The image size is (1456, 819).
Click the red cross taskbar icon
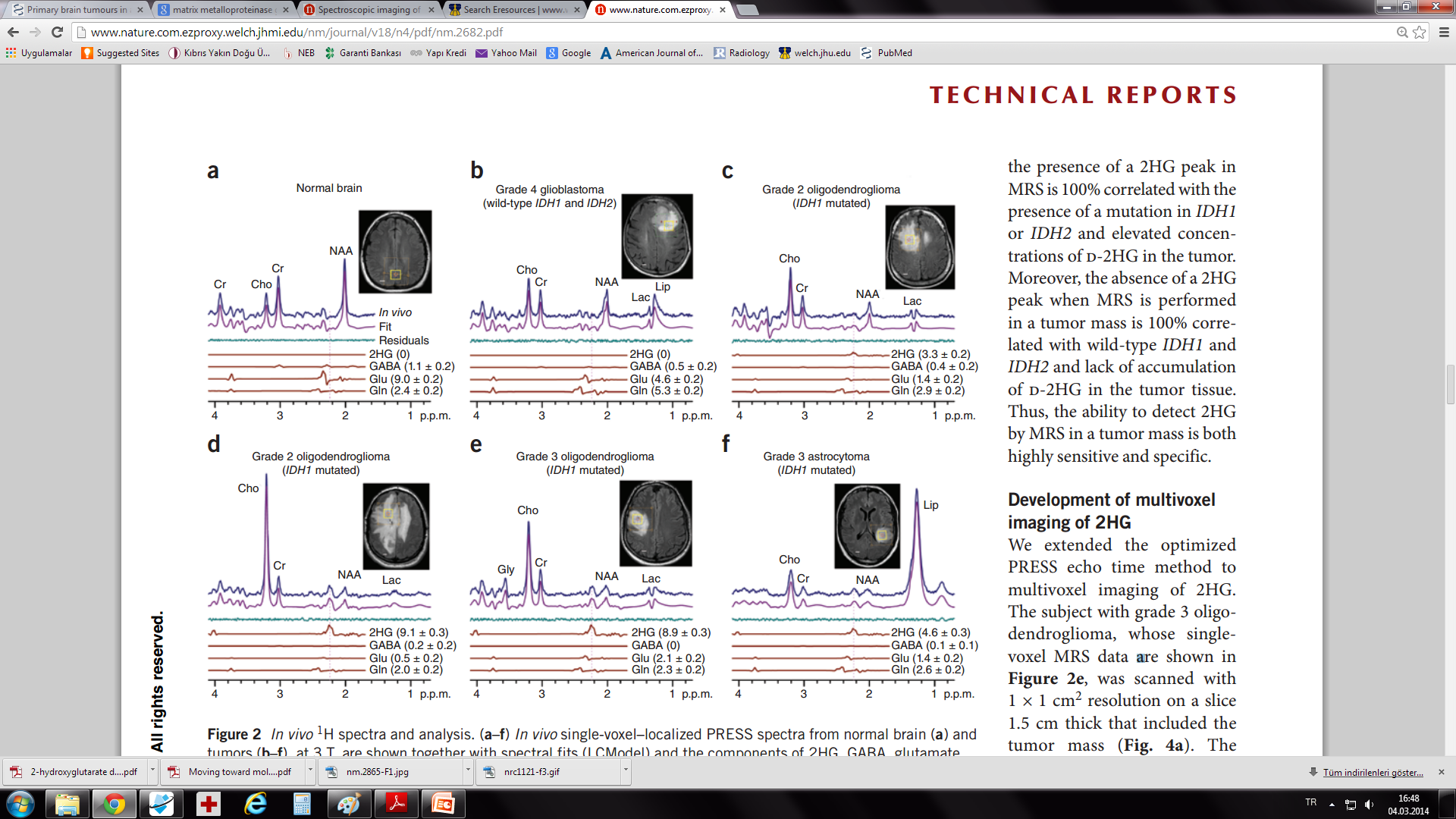pyautogui.click(x=209, y=804)
